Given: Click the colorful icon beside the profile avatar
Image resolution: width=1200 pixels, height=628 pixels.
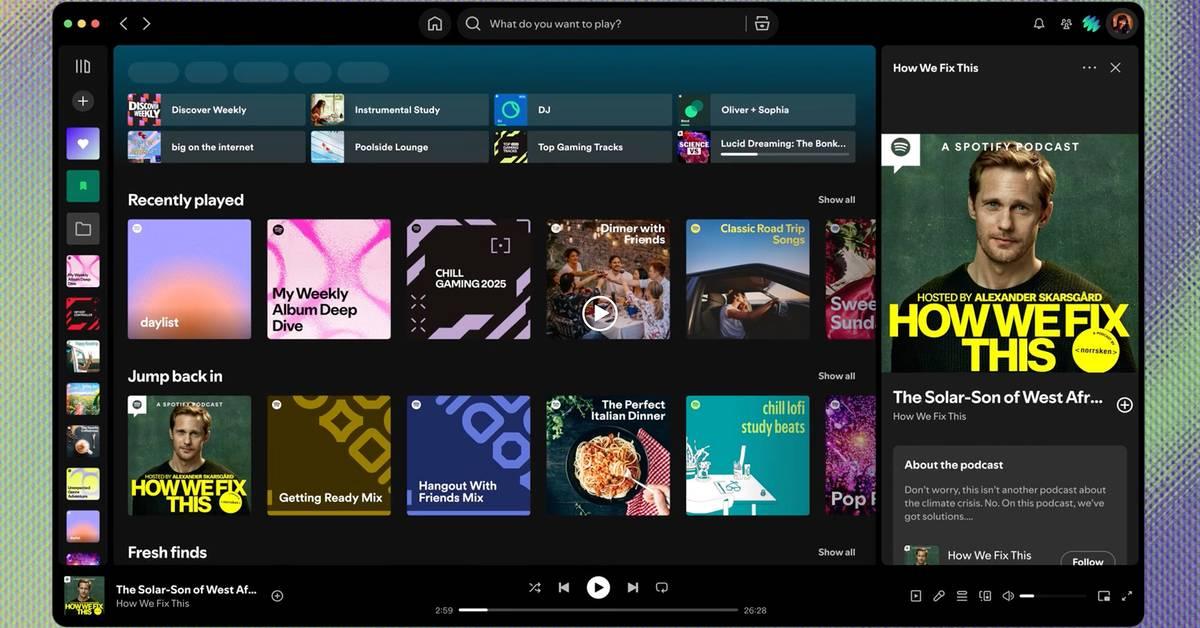Looking at the screenshot, I should pyautogui.click(x=1091, y=24).
